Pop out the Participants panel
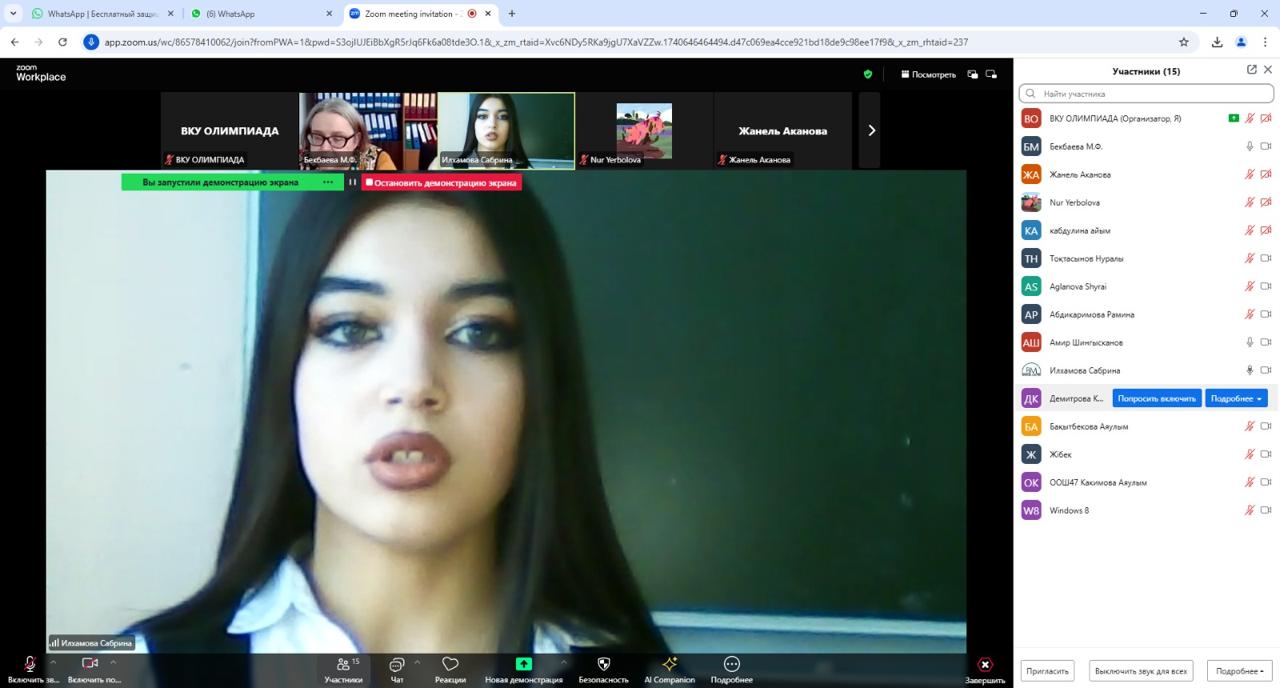Image resolution: width=1280 pixels, height=688 pixels. coord(1252,70)
